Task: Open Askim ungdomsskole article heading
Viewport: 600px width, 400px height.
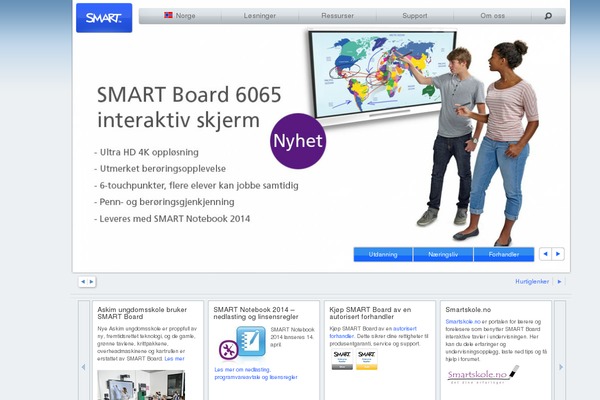Action: [142, 313]
